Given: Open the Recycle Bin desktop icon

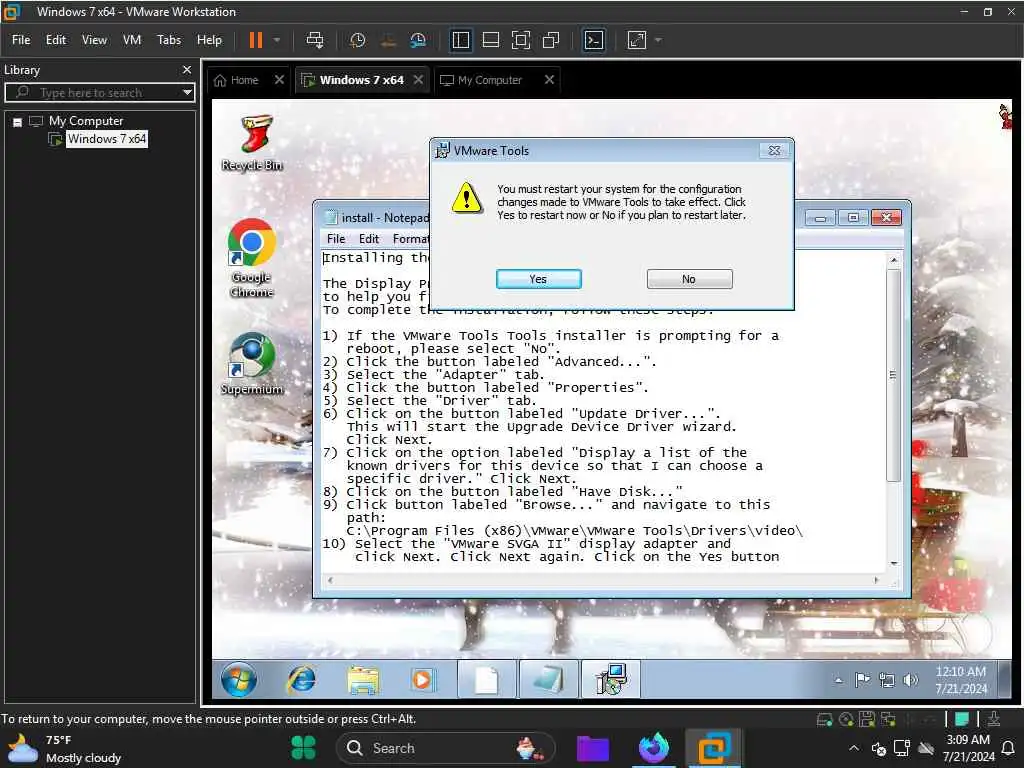Looking at the screenshot, I should (x=252, y=144).
